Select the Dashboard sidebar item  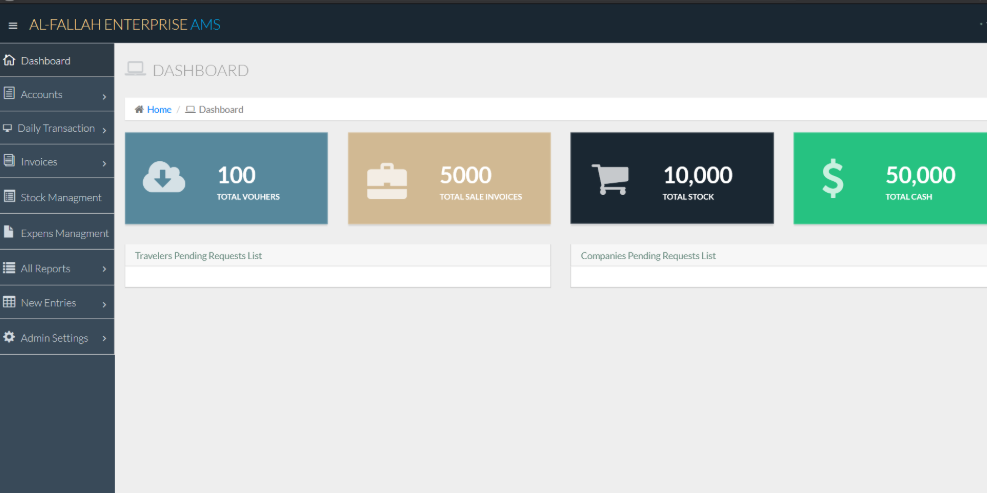tap(46, 61)
